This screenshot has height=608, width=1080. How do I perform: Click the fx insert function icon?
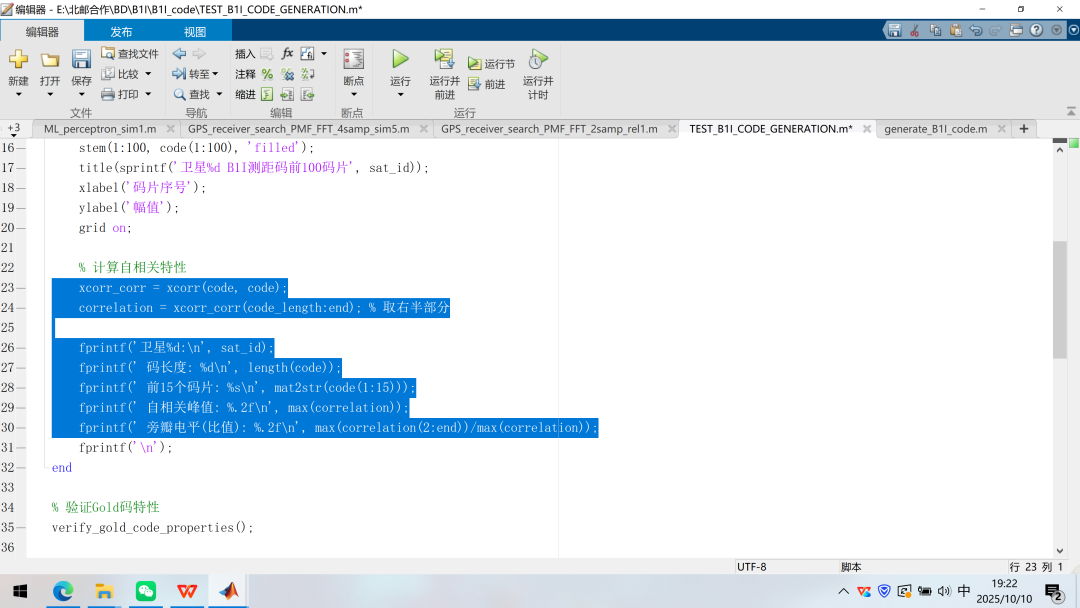point(287,53)
